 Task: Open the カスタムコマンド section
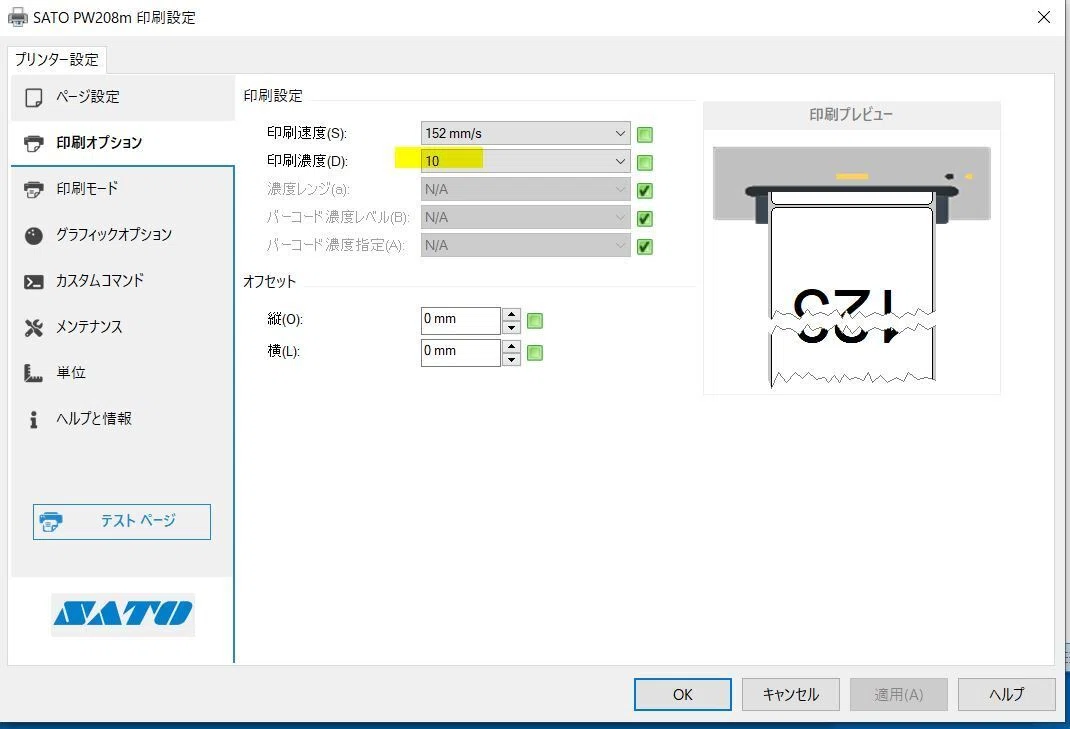click(123, 281)
